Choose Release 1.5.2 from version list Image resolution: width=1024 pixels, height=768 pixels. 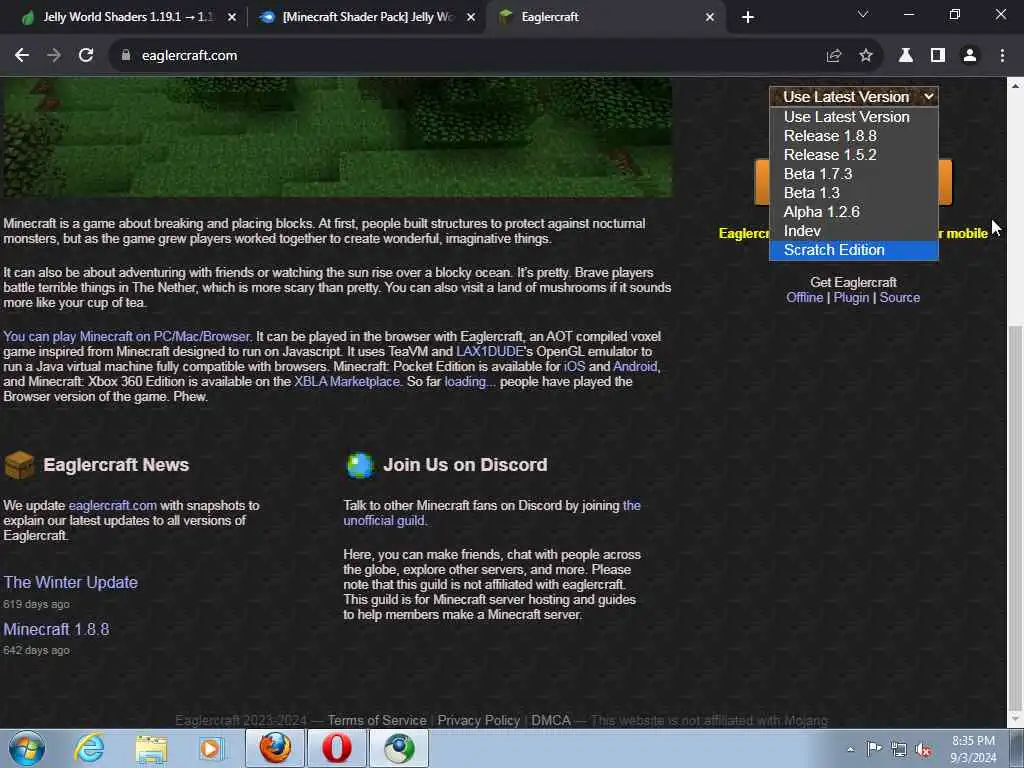point(854,155)
